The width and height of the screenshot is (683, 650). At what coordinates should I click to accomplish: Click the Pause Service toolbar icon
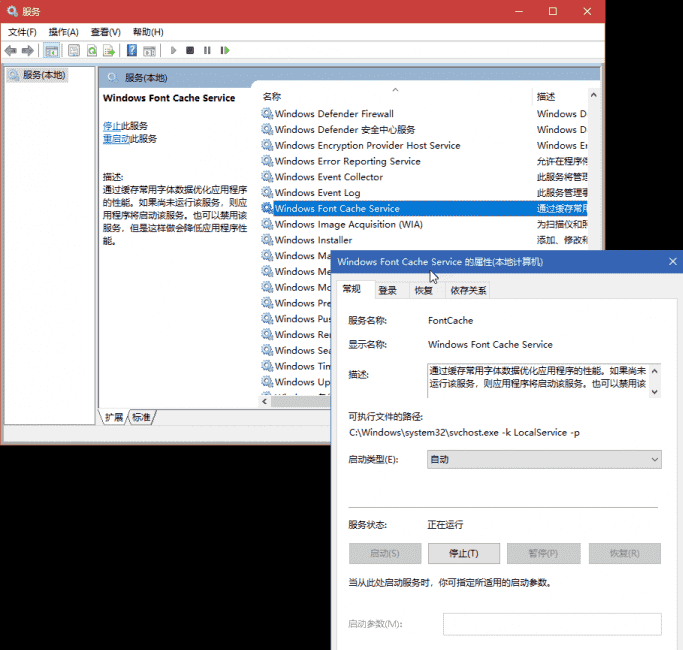pyautogui.click(x=207, y=51)
